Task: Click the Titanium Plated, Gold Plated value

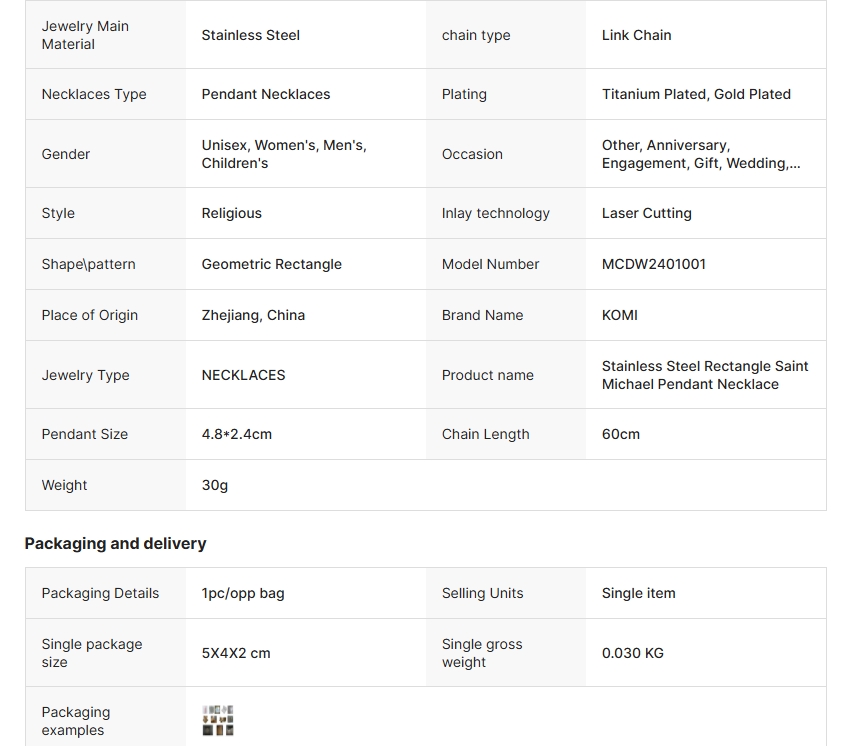Action: coord(695,94)
